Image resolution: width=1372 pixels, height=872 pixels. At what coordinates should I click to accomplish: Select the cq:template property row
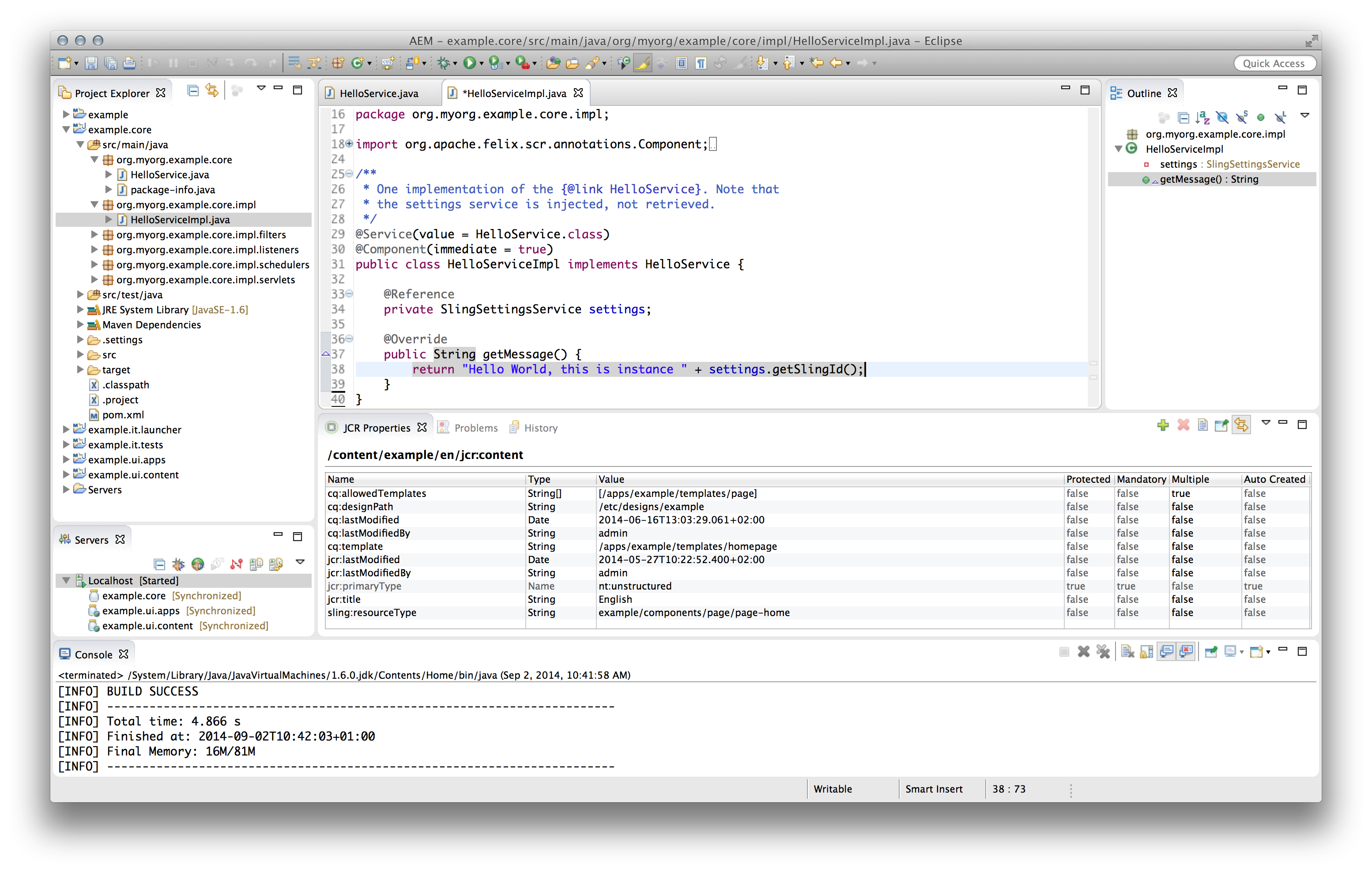coord(355,546)
